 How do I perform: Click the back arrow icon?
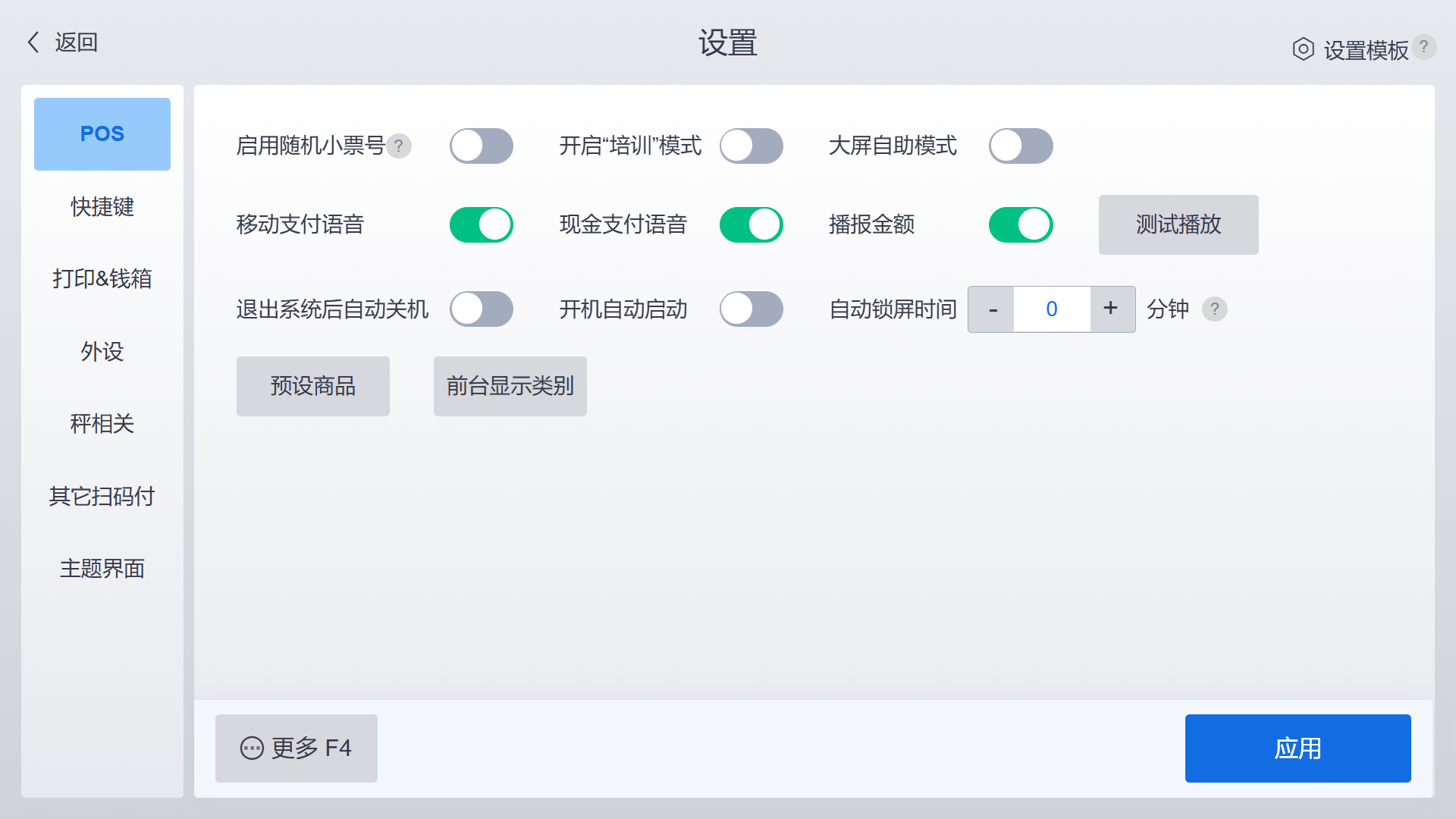(x=33, y=42)
